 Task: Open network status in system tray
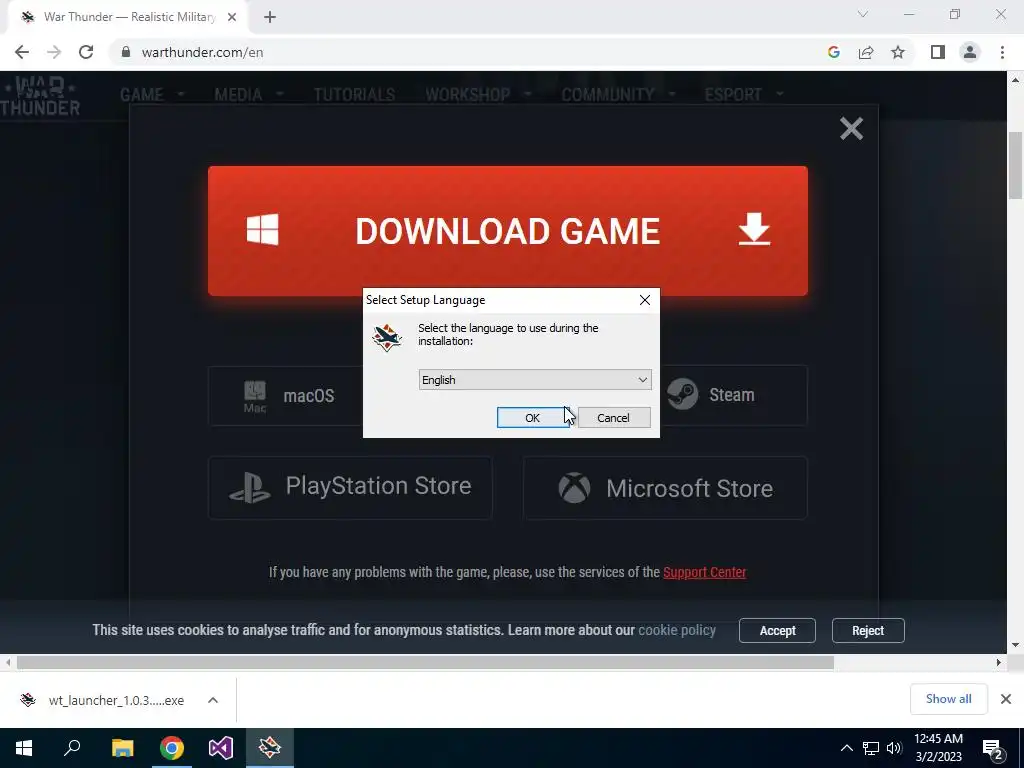click(x=871, y=748)
